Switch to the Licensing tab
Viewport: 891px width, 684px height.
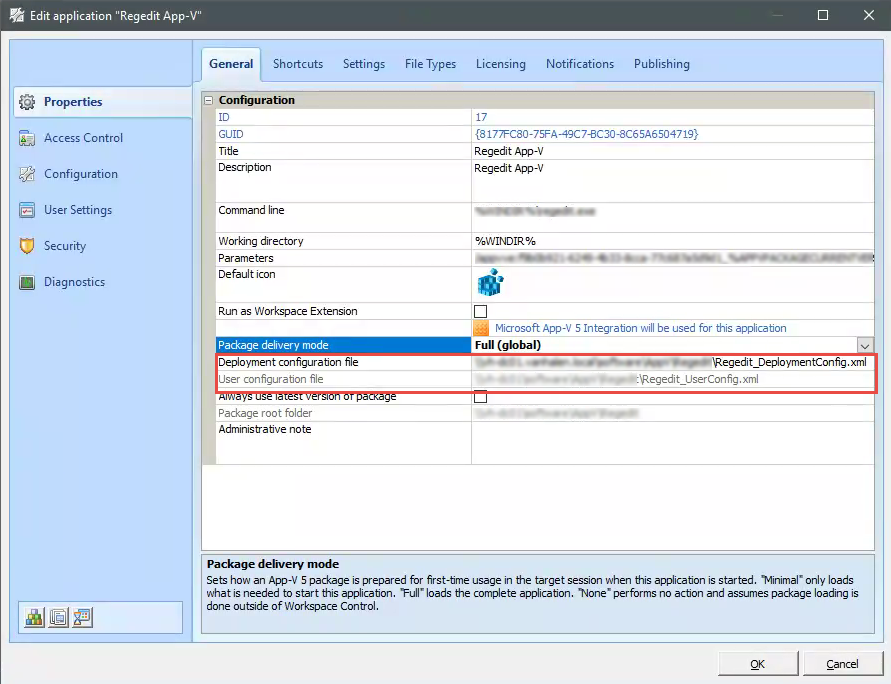click(500, 63)
